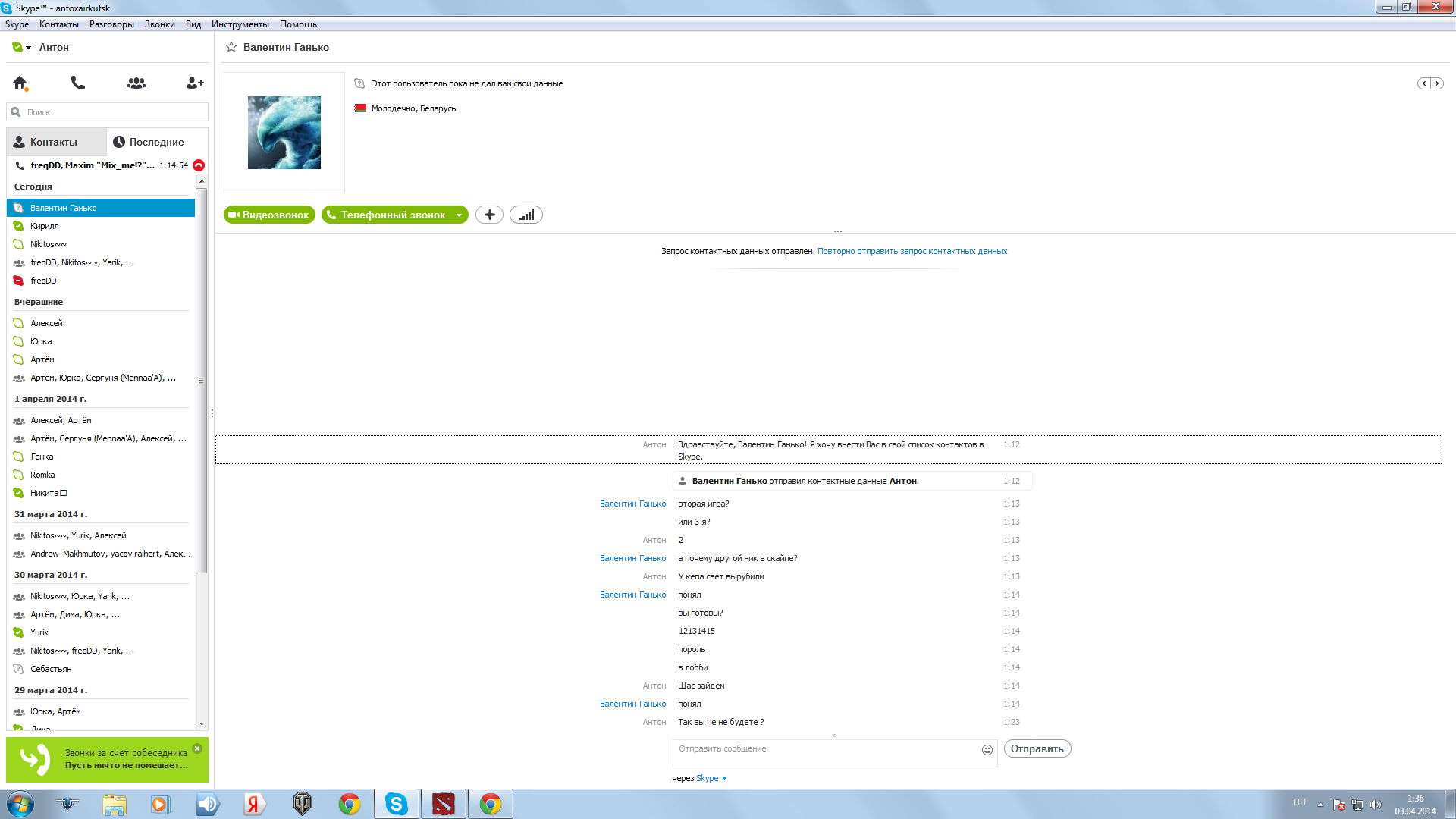This screenshot has width=1456, height=819.
Task: Open Yurik conversation
Action: coord(101,632)
